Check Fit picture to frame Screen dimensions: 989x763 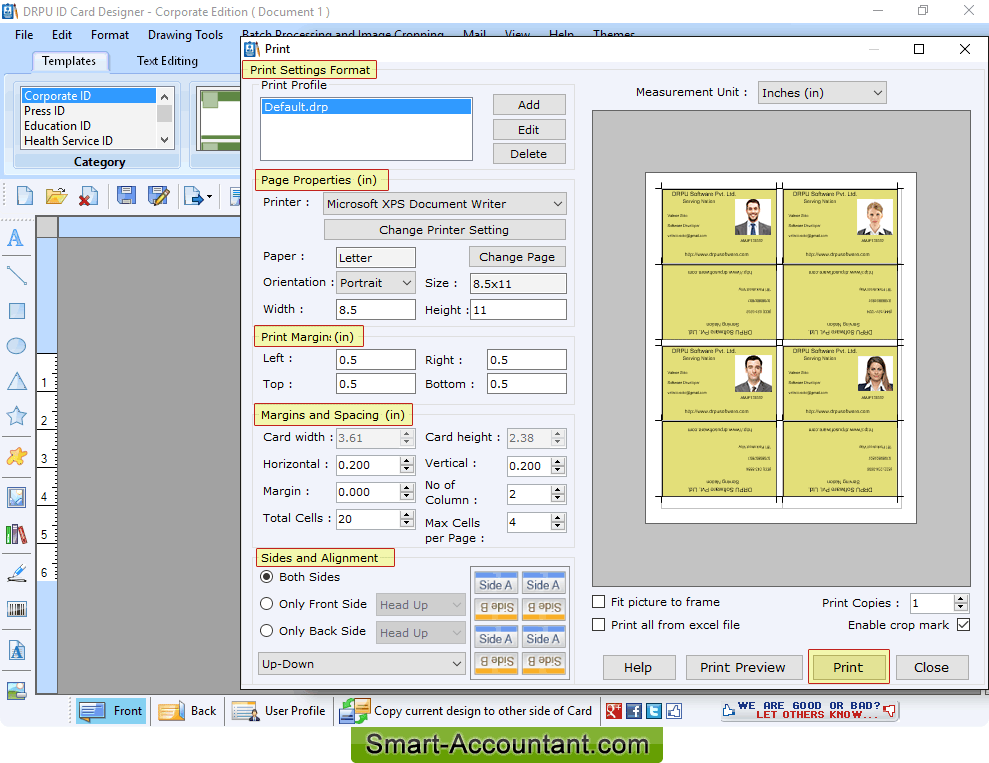coord(599,602)
